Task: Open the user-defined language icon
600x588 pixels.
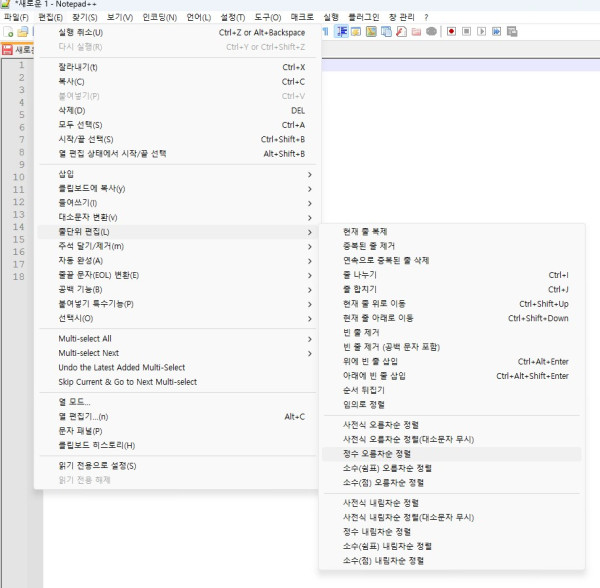Action: pos(356,31)
